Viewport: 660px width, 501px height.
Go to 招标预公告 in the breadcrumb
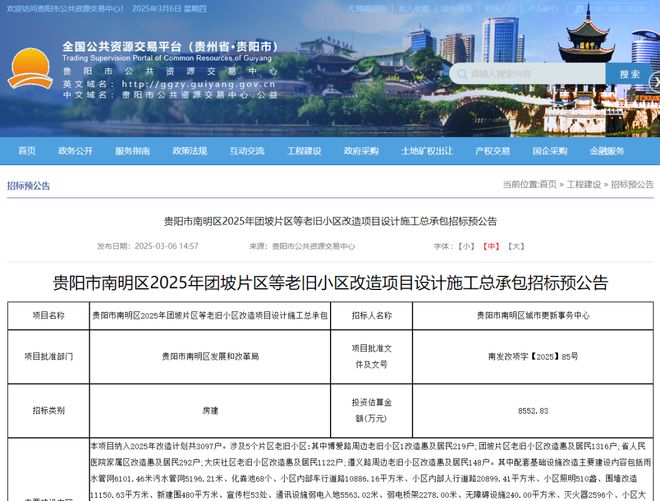click(x=632, y=184)
